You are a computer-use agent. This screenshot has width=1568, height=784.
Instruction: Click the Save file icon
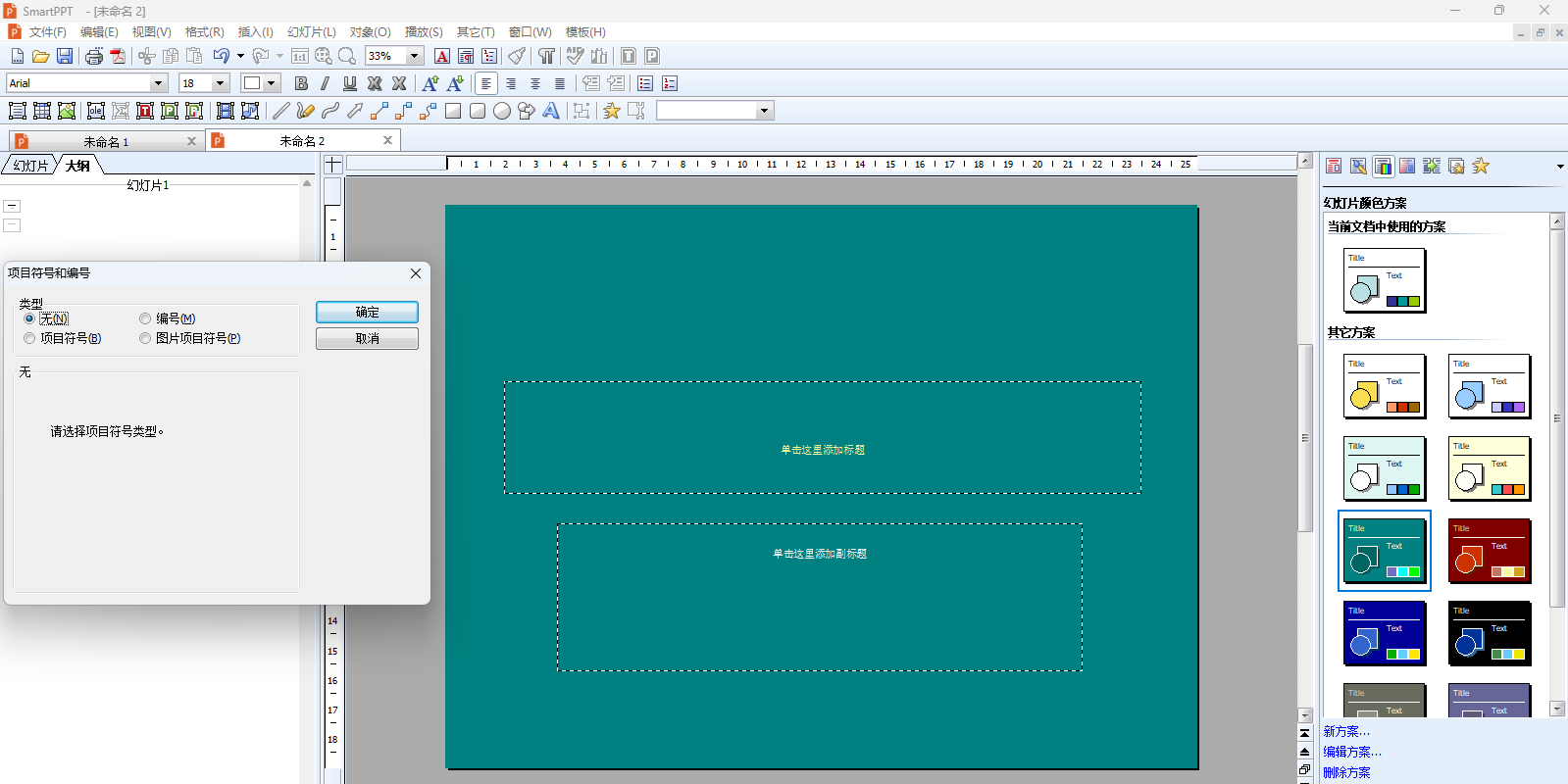65,56
